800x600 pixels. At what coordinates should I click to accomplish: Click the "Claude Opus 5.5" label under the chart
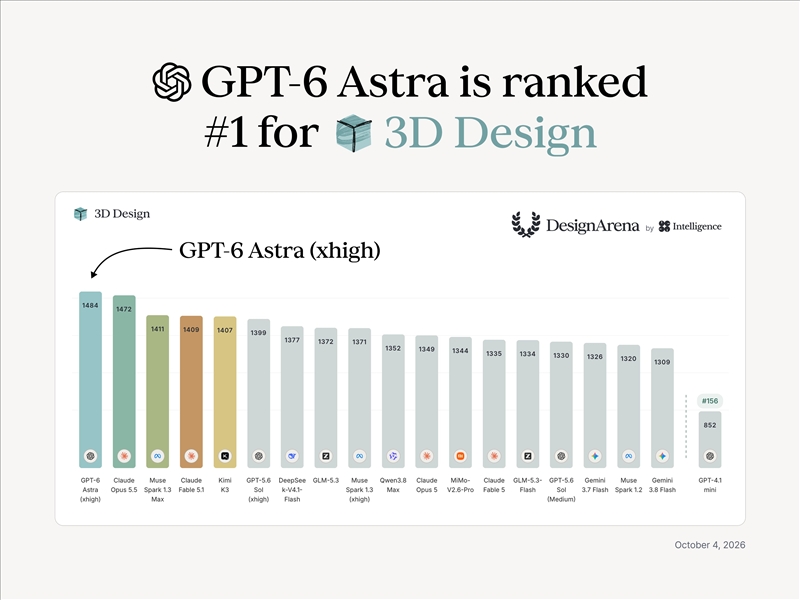pos(124,485)
